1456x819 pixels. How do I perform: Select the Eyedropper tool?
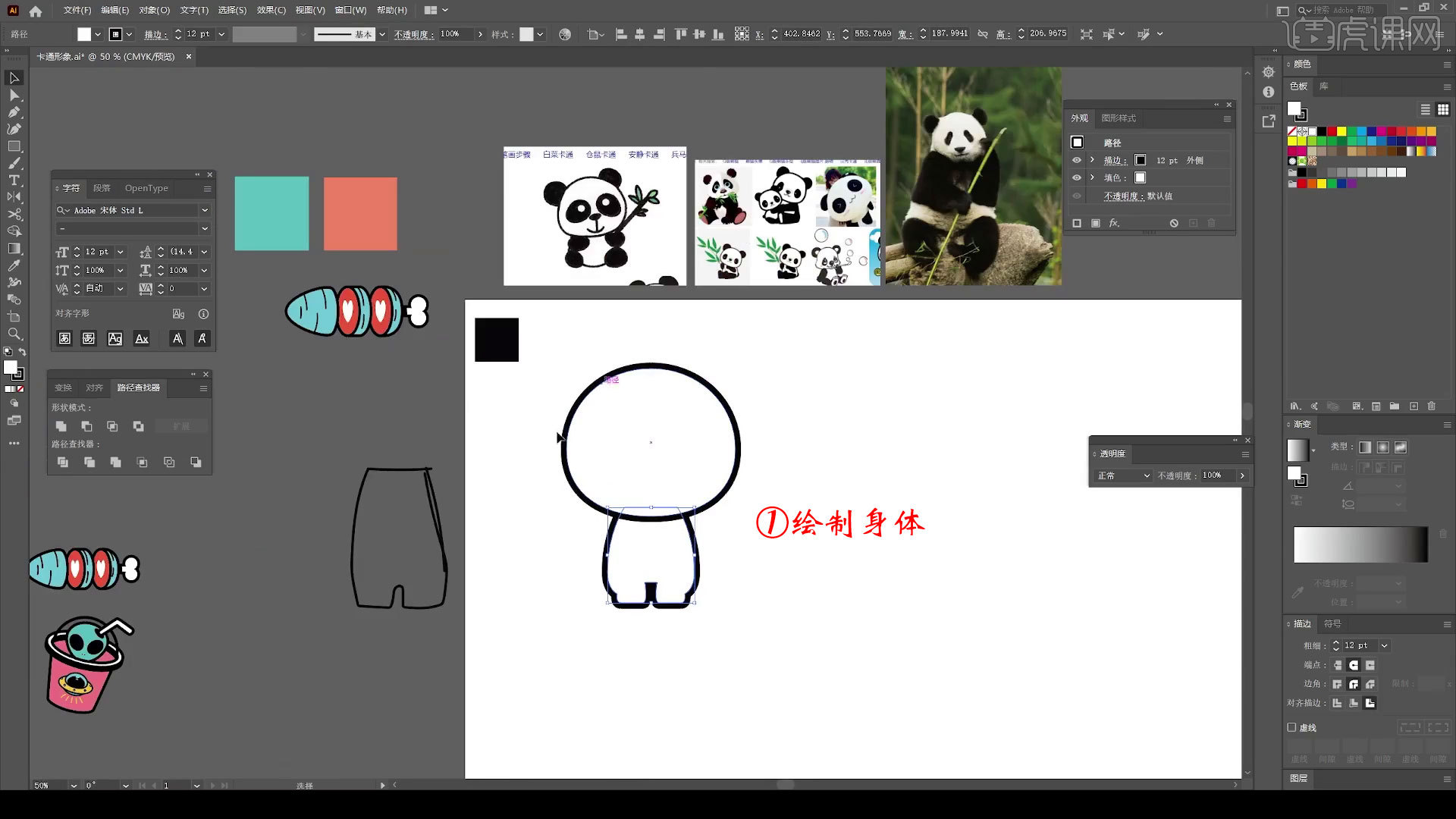14,265
